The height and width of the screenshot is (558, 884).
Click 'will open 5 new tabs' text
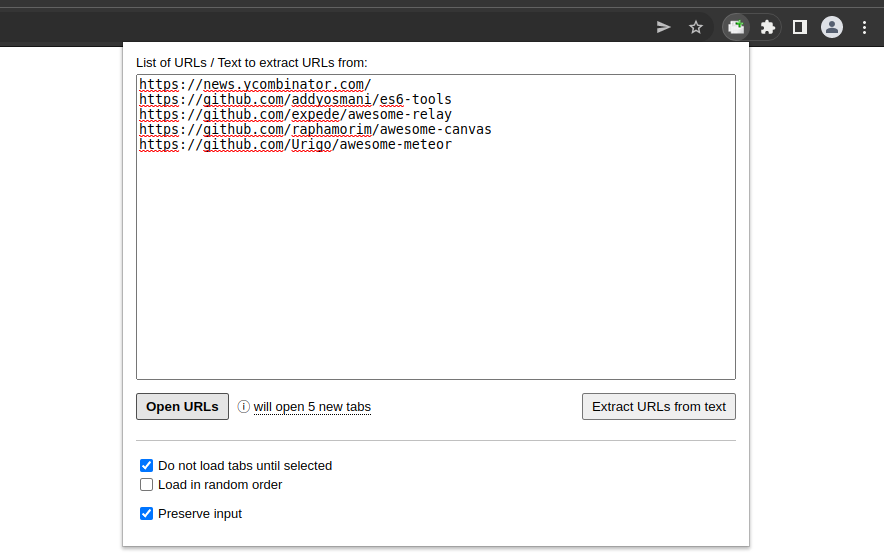click(x=312, y=407)
